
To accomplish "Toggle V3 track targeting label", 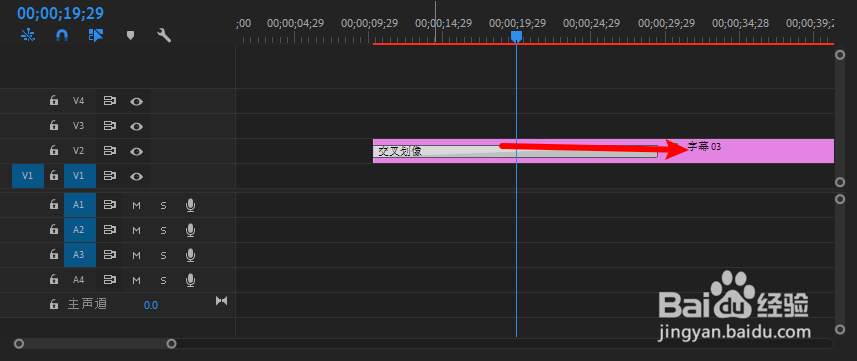I will tap(79, 126).
